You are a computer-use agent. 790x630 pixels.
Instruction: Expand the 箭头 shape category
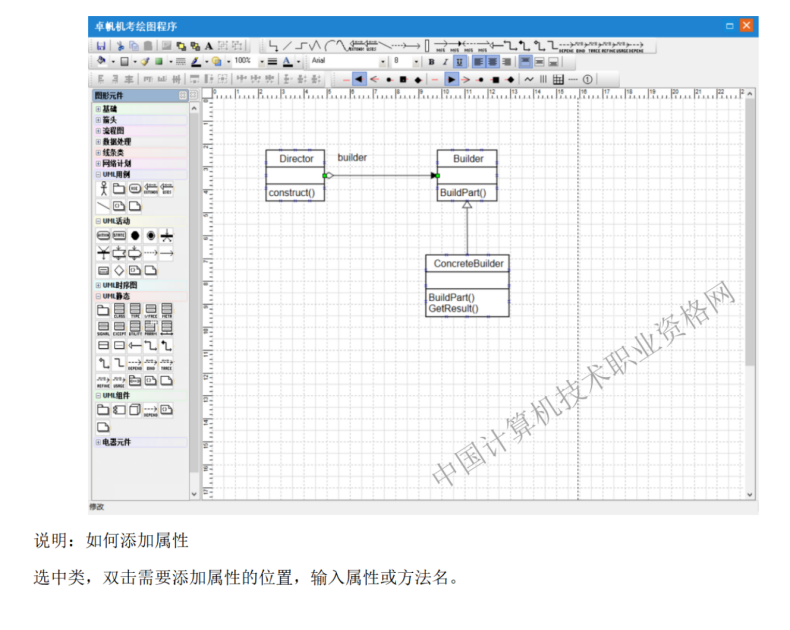click(x=98, y=120)
